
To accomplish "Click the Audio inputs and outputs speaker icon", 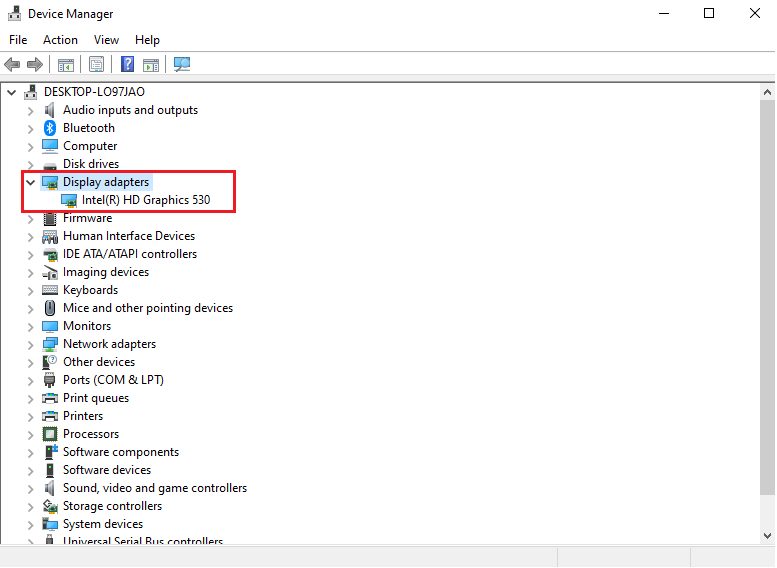I will tap(50, 110).
